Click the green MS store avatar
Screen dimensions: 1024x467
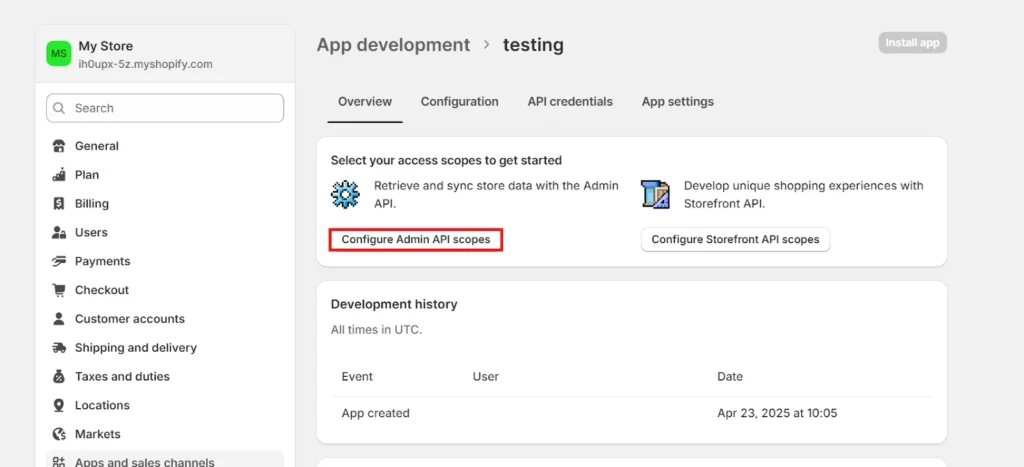[x=59, y=54]
